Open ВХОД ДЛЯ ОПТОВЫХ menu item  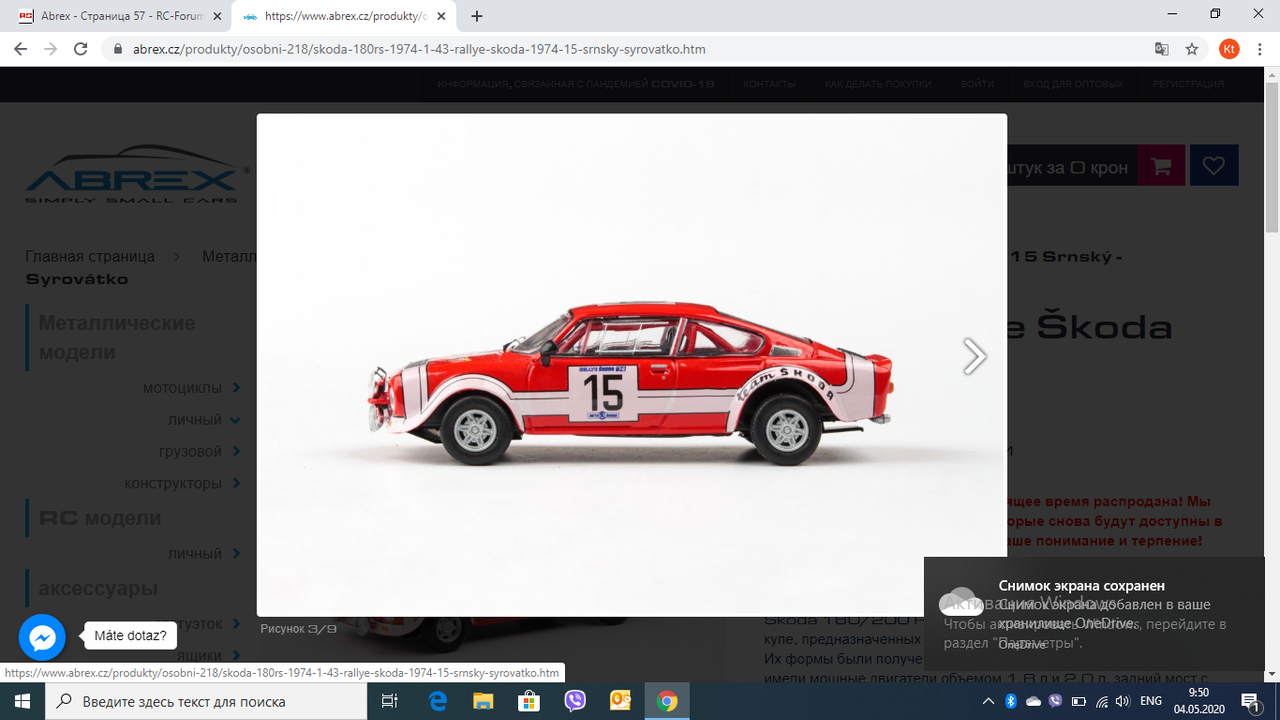tap(1073, 84)
